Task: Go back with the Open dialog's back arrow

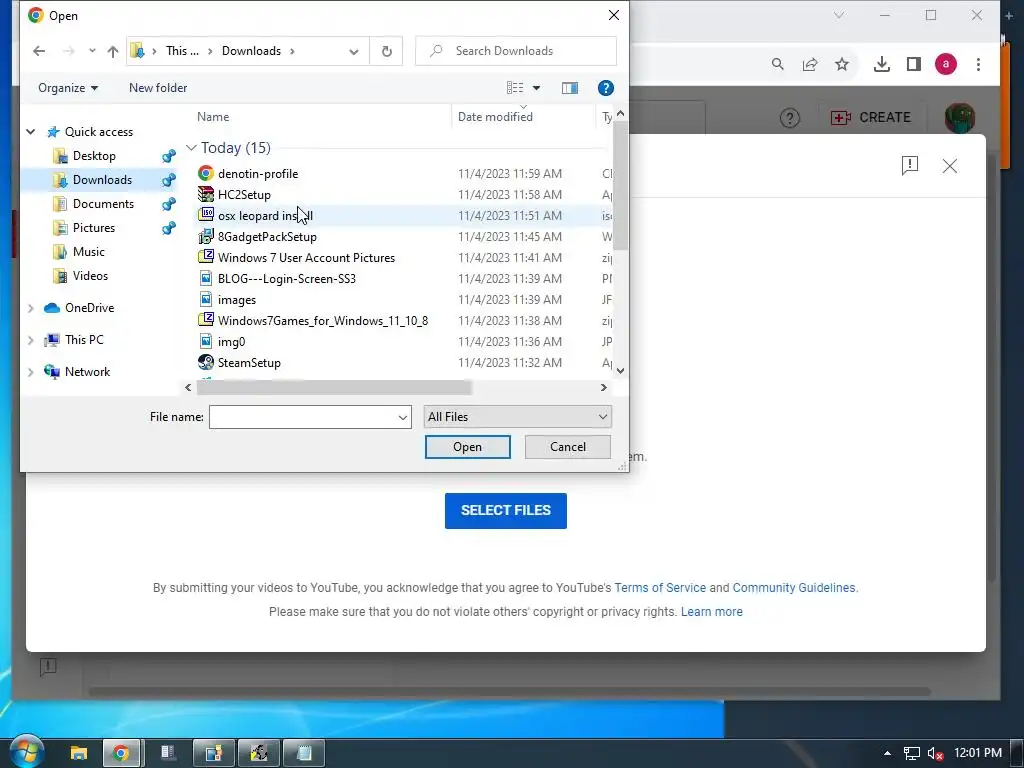Action: click(39, 51)
